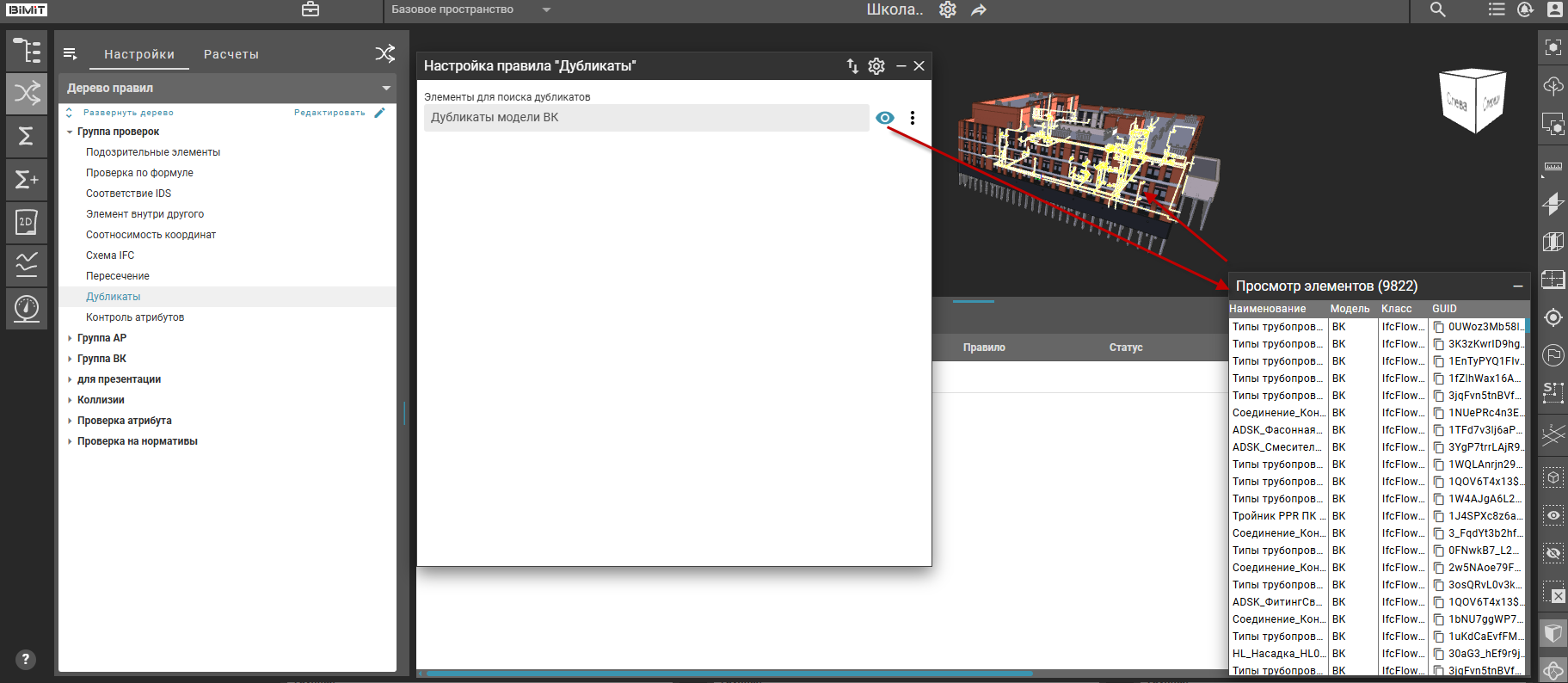Click the Редактировать link
Viewport: 1568px width, 683px height.
coord(330,113)
